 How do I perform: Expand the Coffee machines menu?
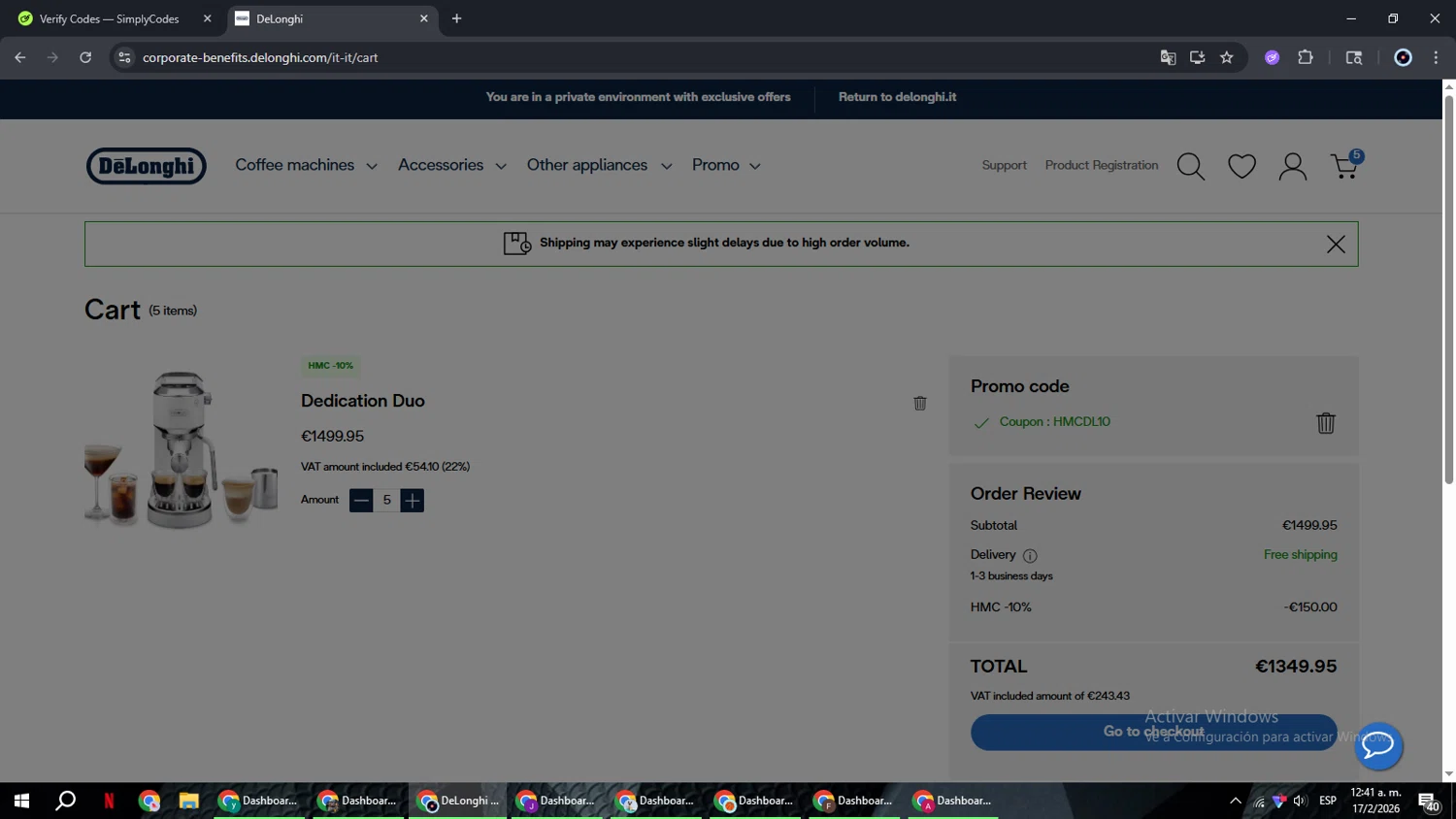coord(306,165)
